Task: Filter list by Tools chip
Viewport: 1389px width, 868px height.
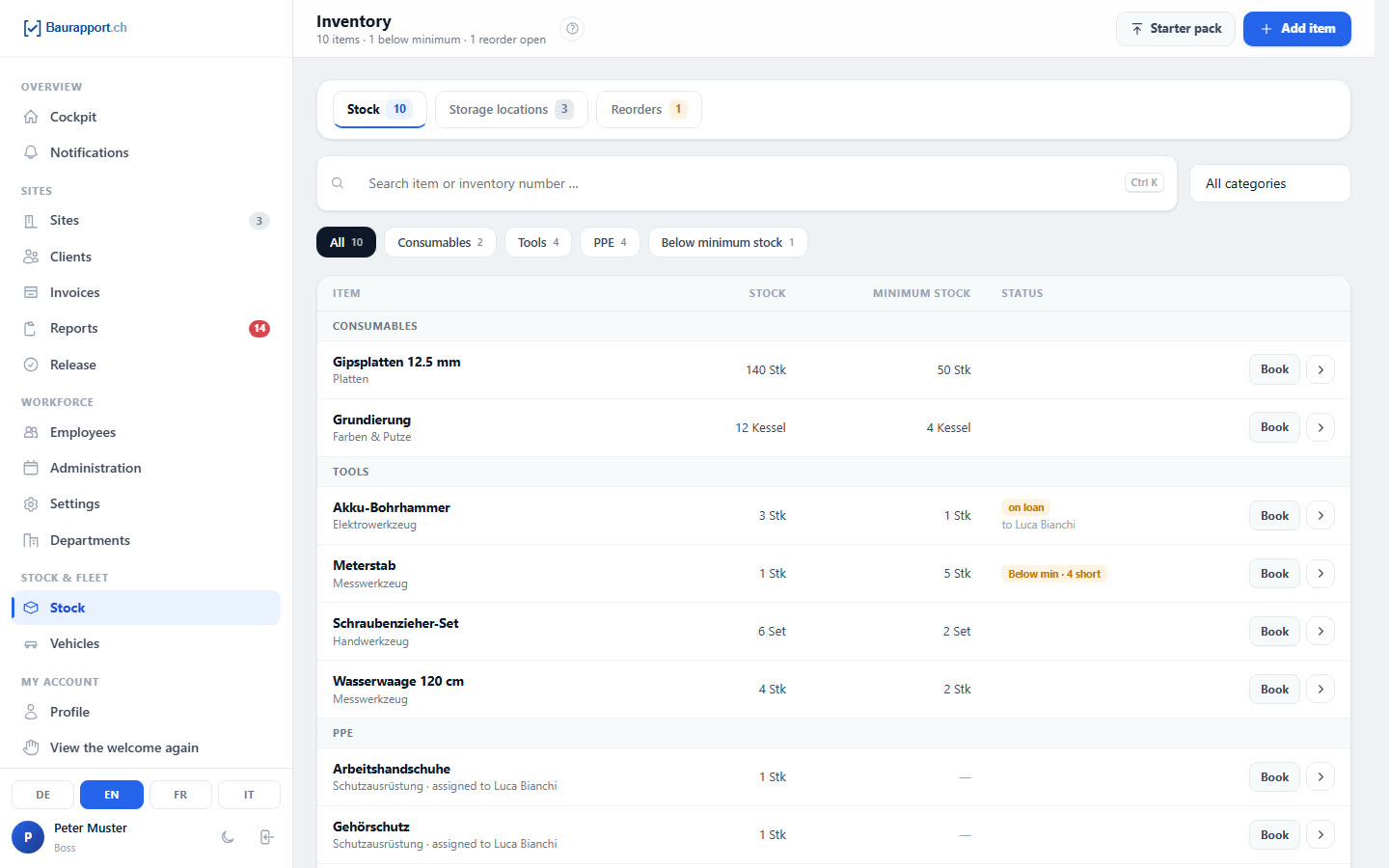Action: (538, 242)
